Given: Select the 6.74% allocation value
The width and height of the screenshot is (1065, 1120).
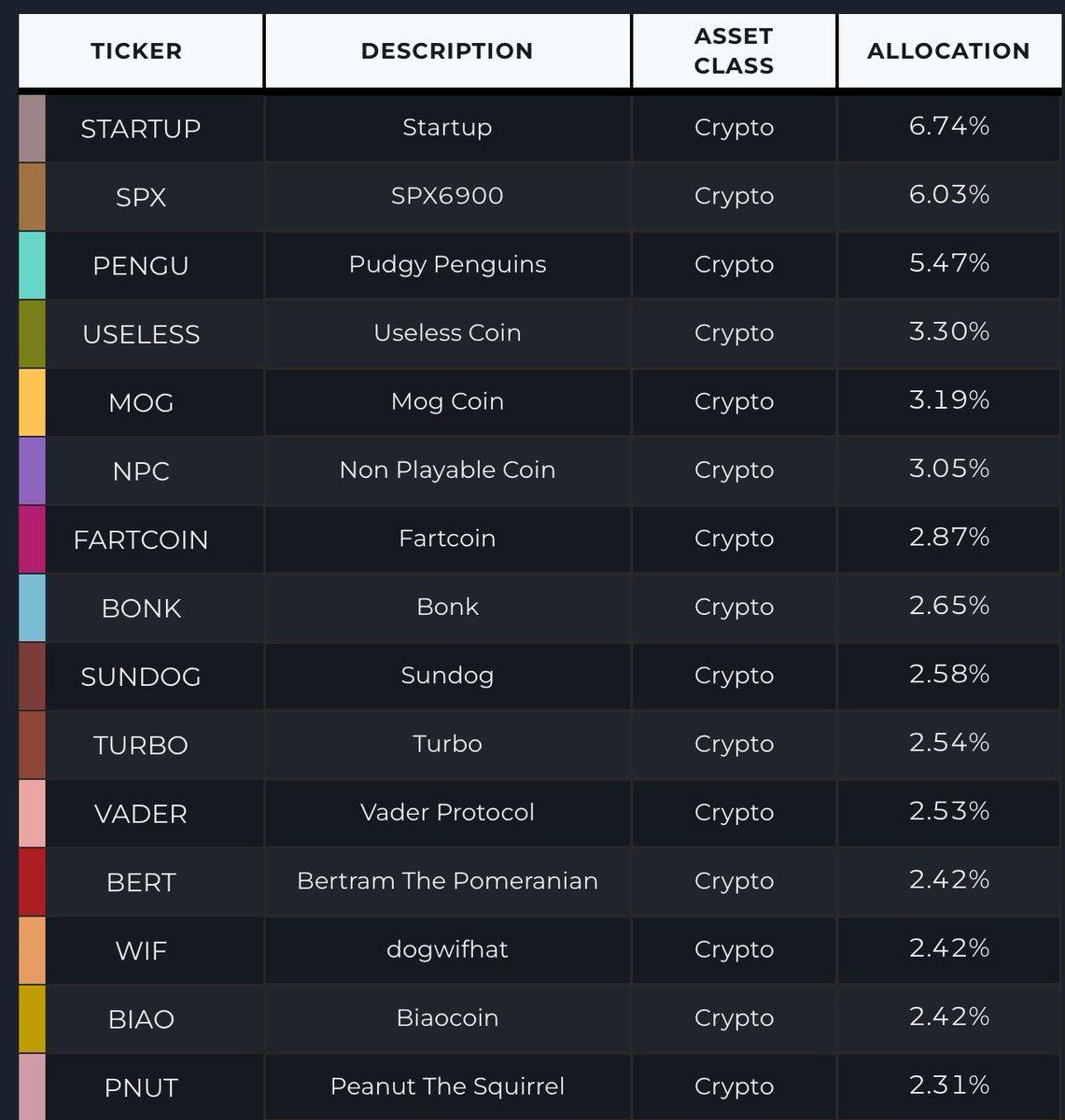Looking at the screenshot, I should click(x=949, y=126).
